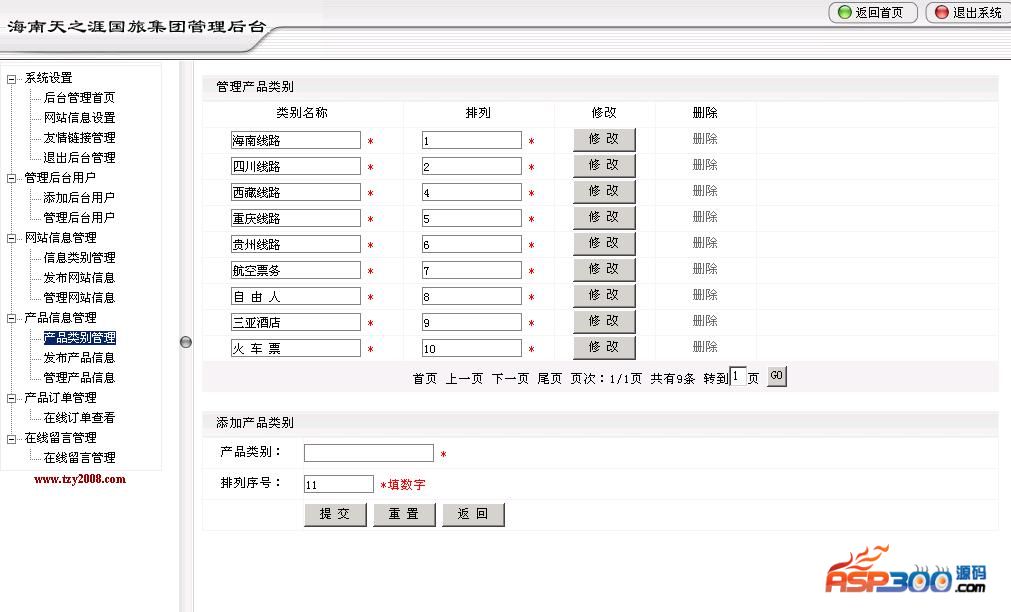Click 删除 link for 重庆线路 row

[x=705, y=217]
